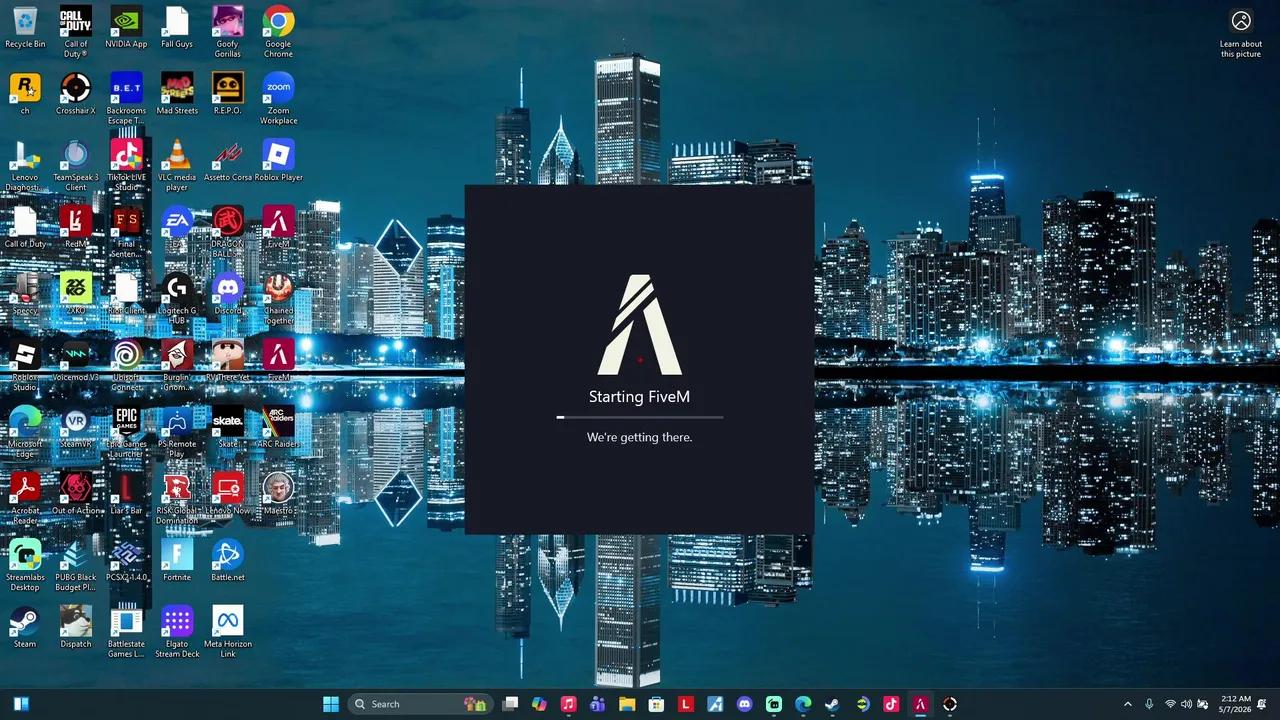Open the NVIDIA App shortcut
Viewport: 1280px width, 720px height.
coord(126,28)
